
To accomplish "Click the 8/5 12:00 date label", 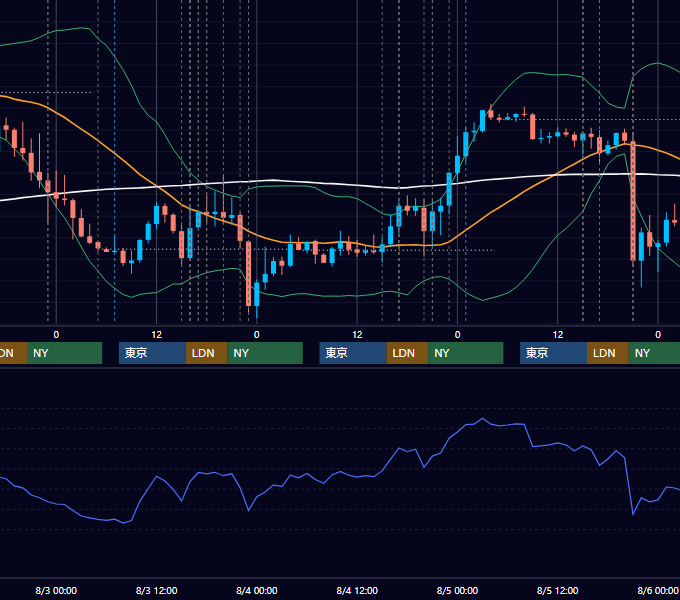I will pos(557,590).
